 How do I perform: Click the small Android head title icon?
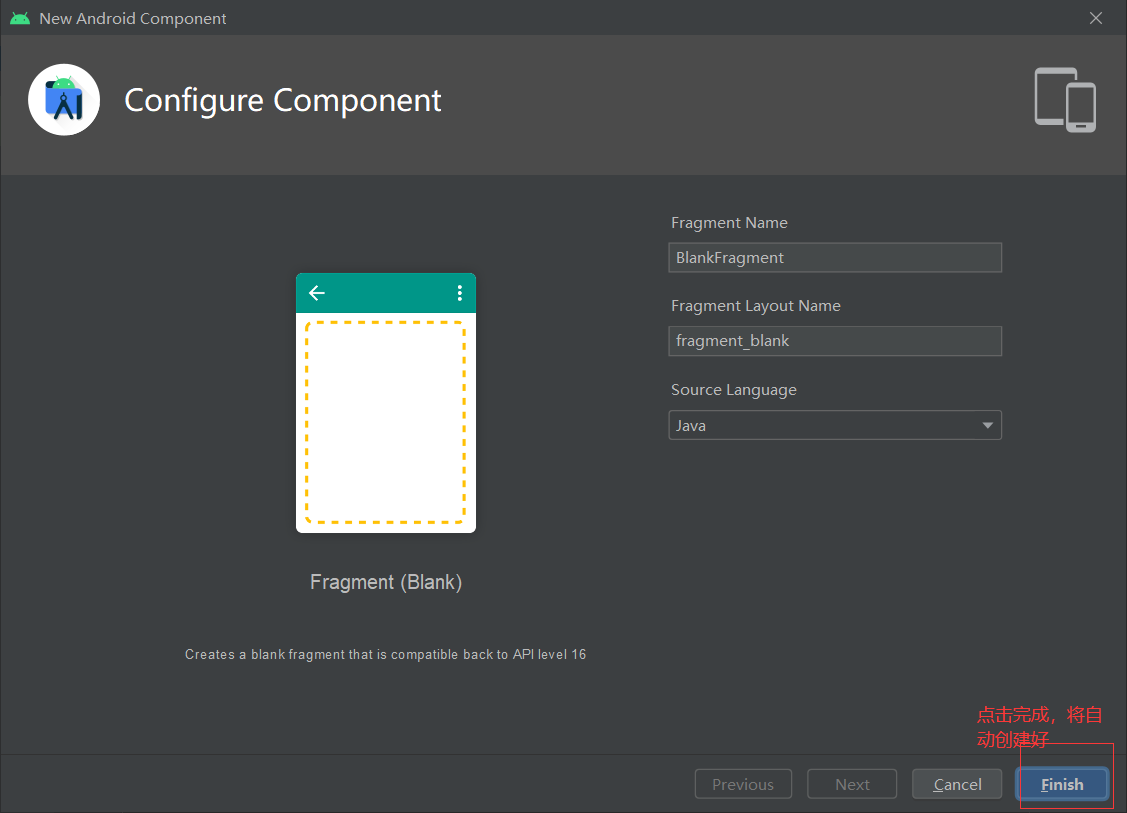click(20, 19)
